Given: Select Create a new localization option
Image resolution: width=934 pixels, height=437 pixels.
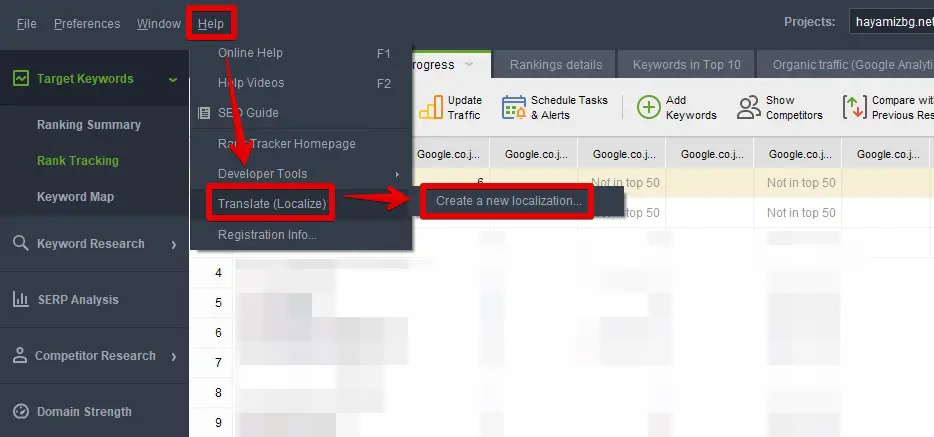Looking at the screenshot, I should pos(508,201).
